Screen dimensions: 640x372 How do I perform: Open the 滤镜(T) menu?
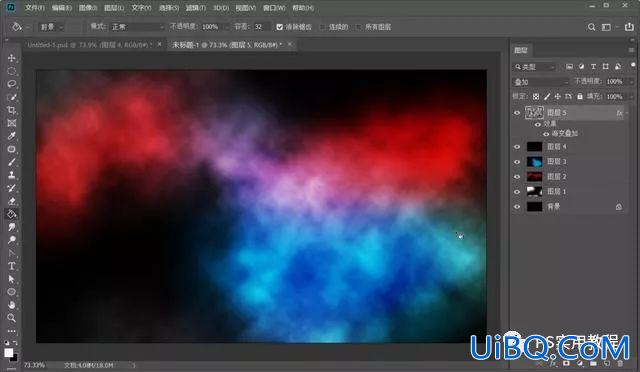(x=196, y=8)
